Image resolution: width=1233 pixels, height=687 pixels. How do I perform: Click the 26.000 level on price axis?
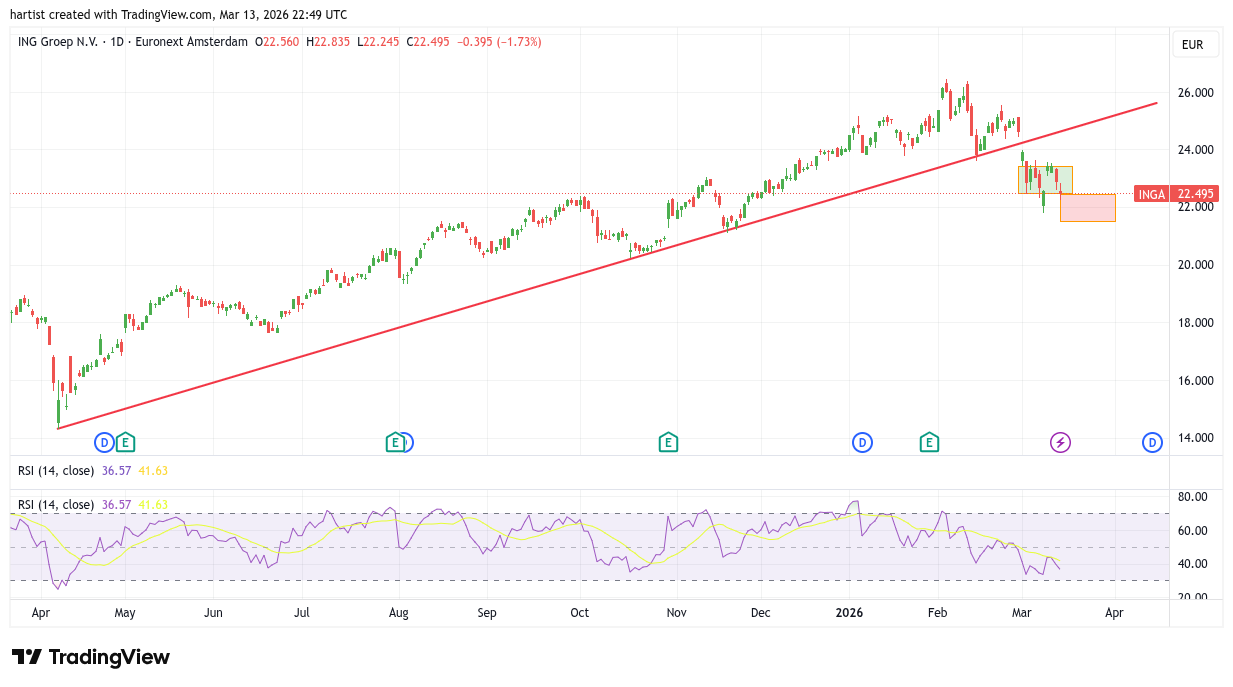[x=1195, y=93]
